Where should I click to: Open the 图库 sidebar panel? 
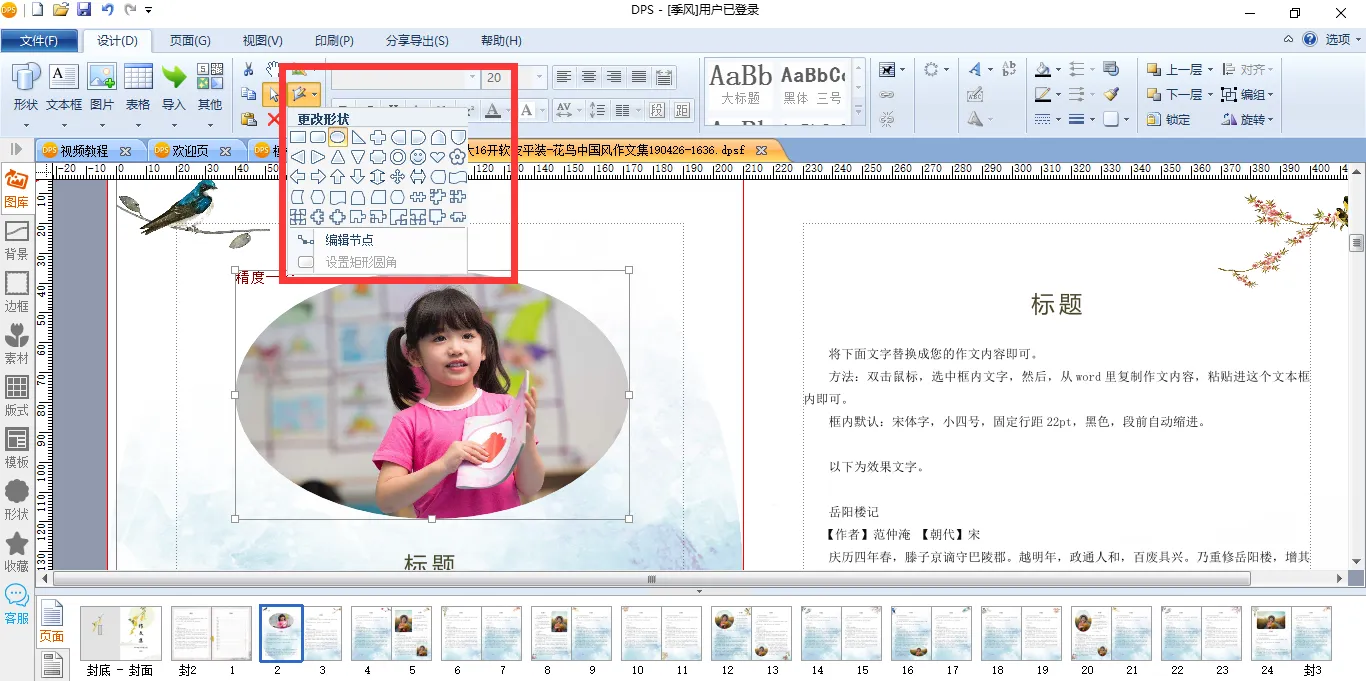(x=16, y=187)
